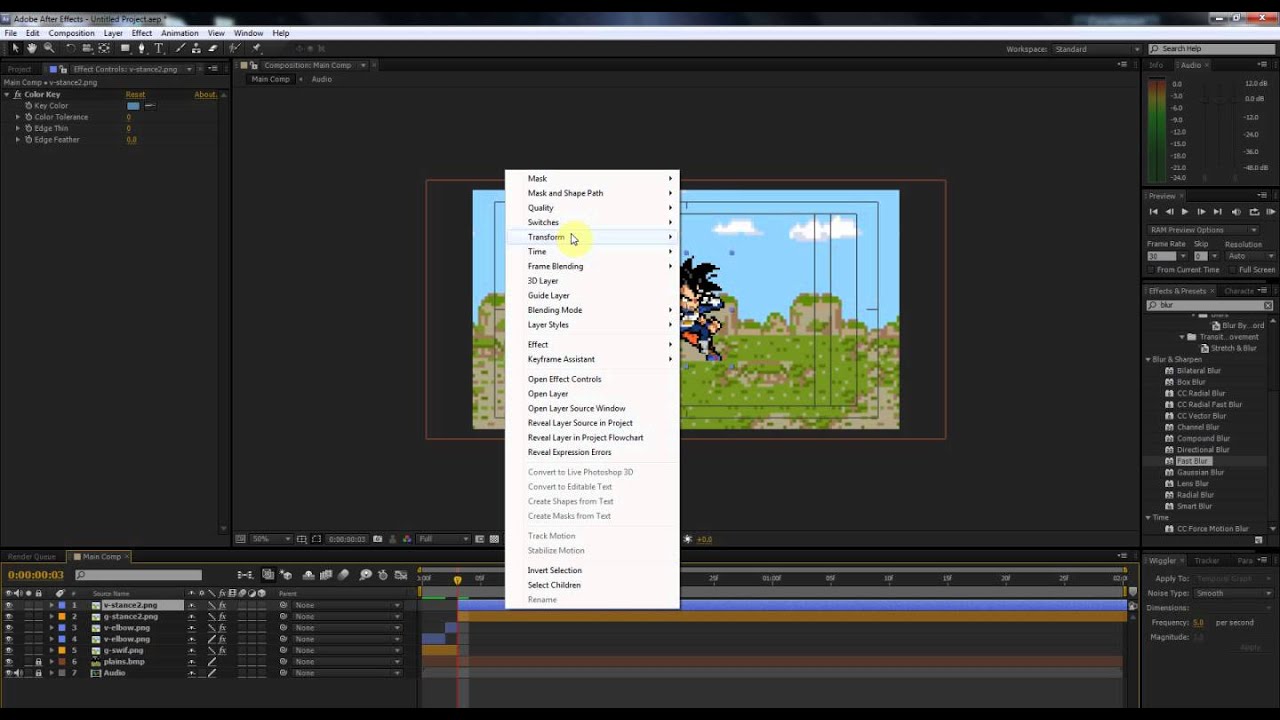Hide the plains.bmp layer
The height and width of the screenshot is (720, 1280).
(x=9, y=661)
